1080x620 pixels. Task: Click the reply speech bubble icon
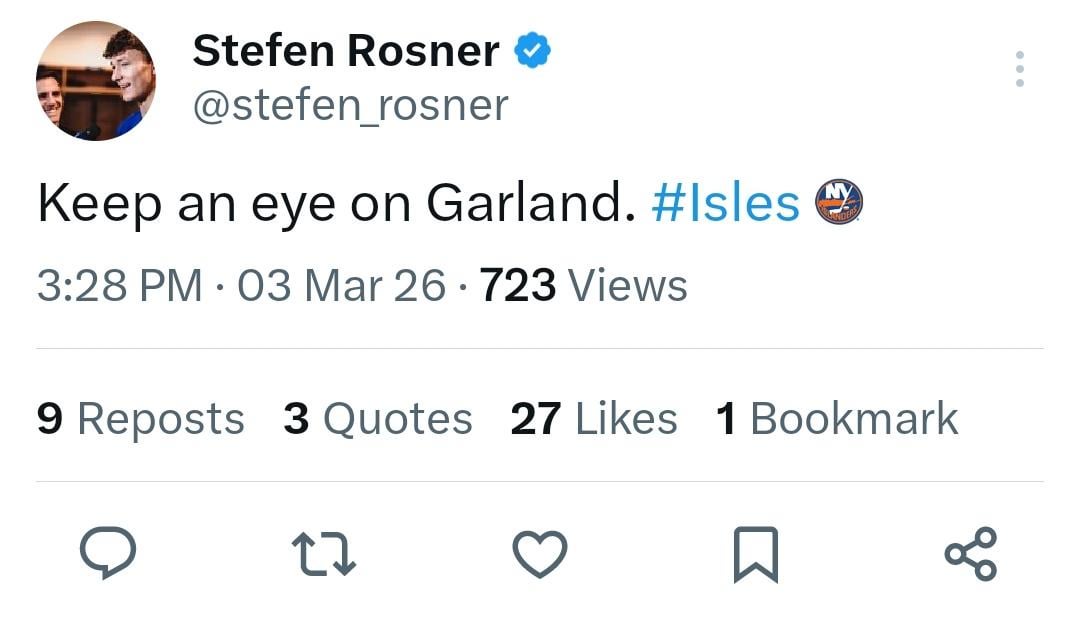tap(107, 553)
